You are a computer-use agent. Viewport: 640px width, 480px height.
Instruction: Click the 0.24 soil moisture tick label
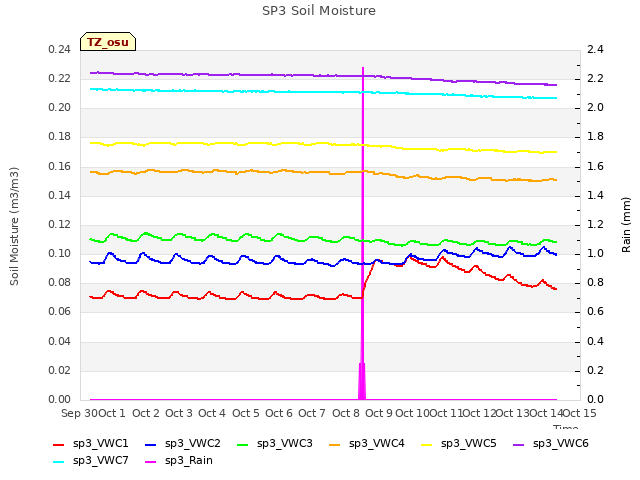(60, 50)
